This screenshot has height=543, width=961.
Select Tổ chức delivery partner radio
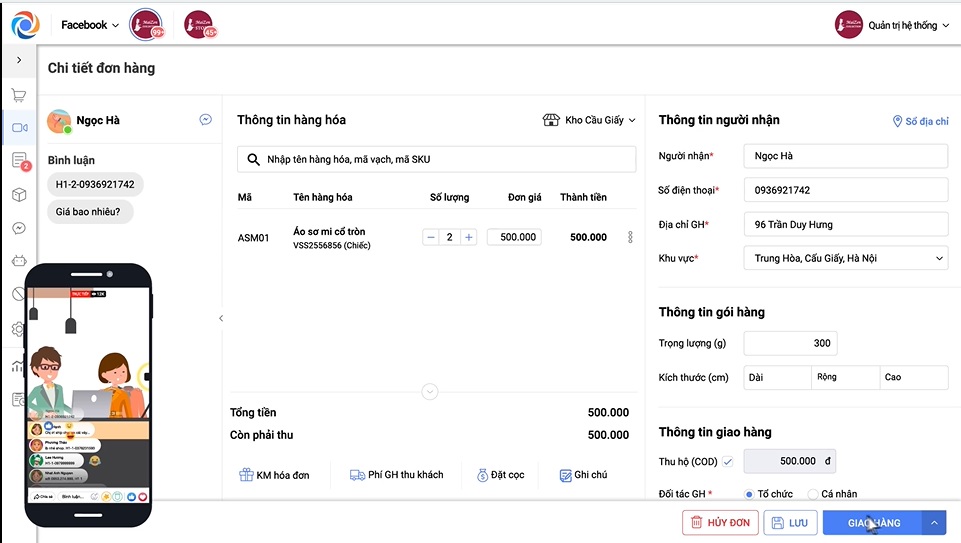749,494
